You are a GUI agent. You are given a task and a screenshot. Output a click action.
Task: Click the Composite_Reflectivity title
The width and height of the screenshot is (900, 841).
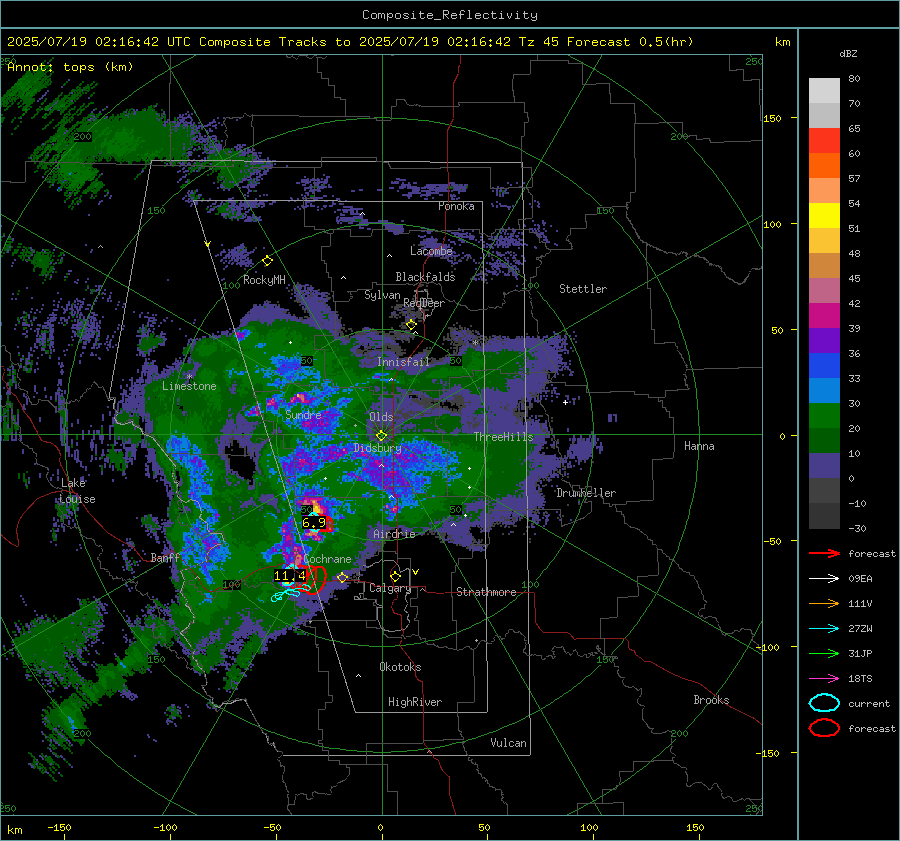450,15
